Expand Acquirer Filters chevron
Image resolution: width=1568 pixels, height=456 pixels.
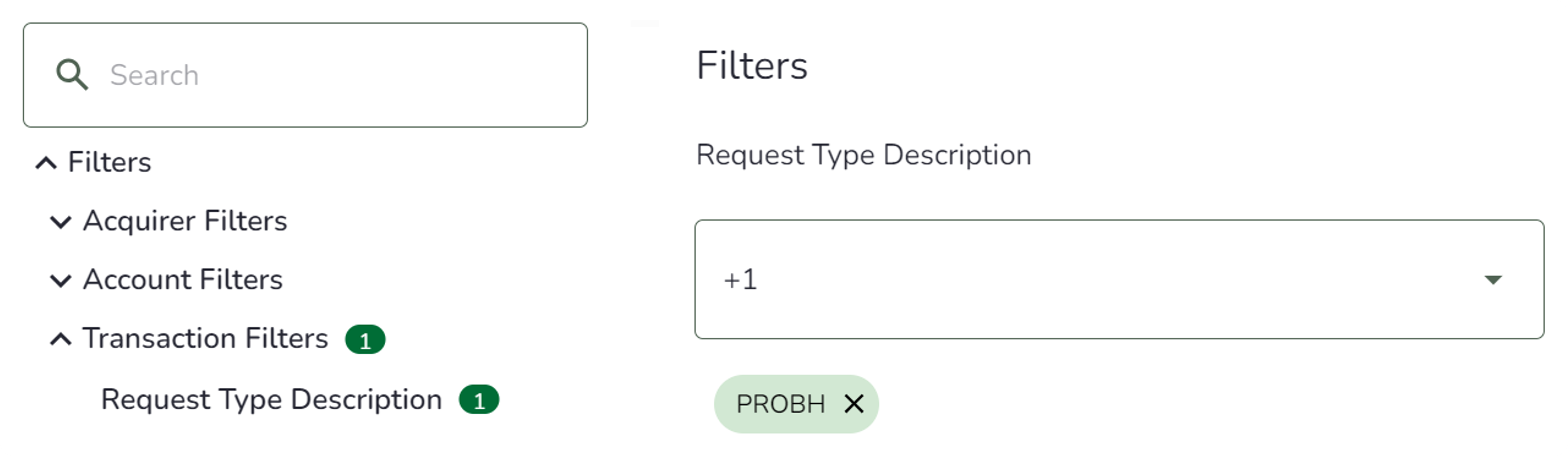60,222
